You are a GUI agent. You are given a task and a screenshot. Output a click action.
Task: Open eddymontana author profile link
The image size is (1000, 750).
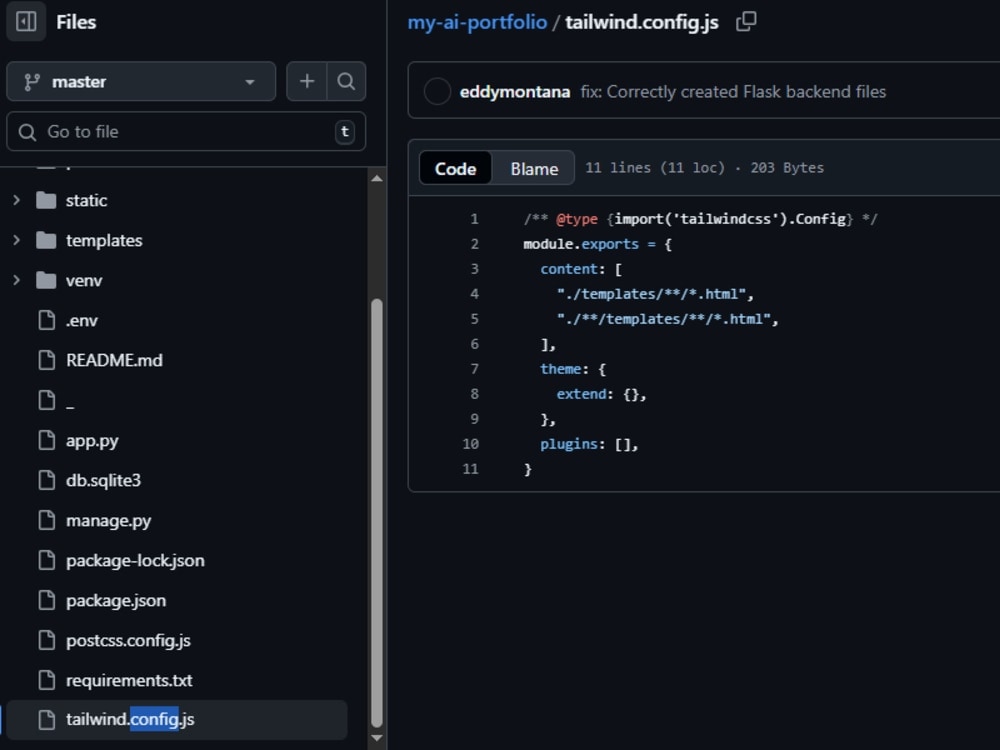point(515,92)
